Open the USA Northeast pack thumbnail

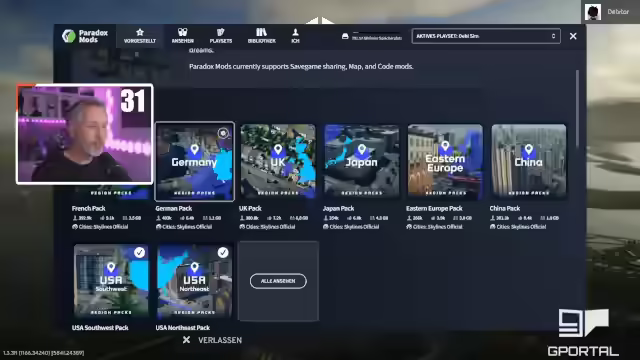click(x=195, y=281)
